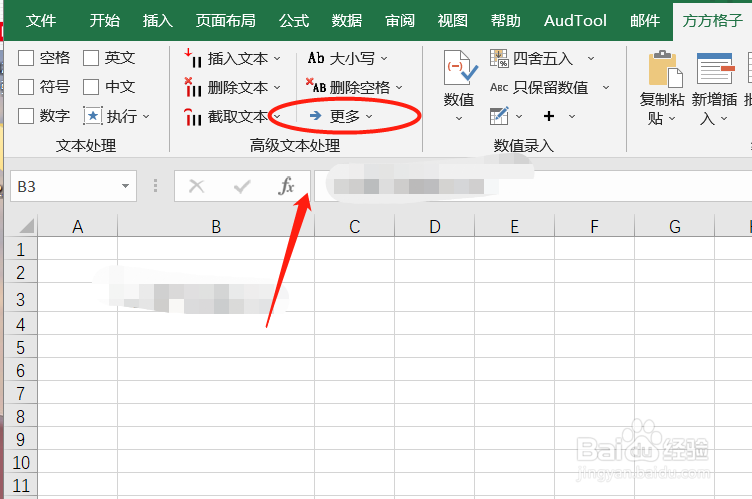This screenshot has width=752, height=499.
Task: Open the 只保留数值 dropdown arrow
Action: pyautogui.click(x=606, y=88)
